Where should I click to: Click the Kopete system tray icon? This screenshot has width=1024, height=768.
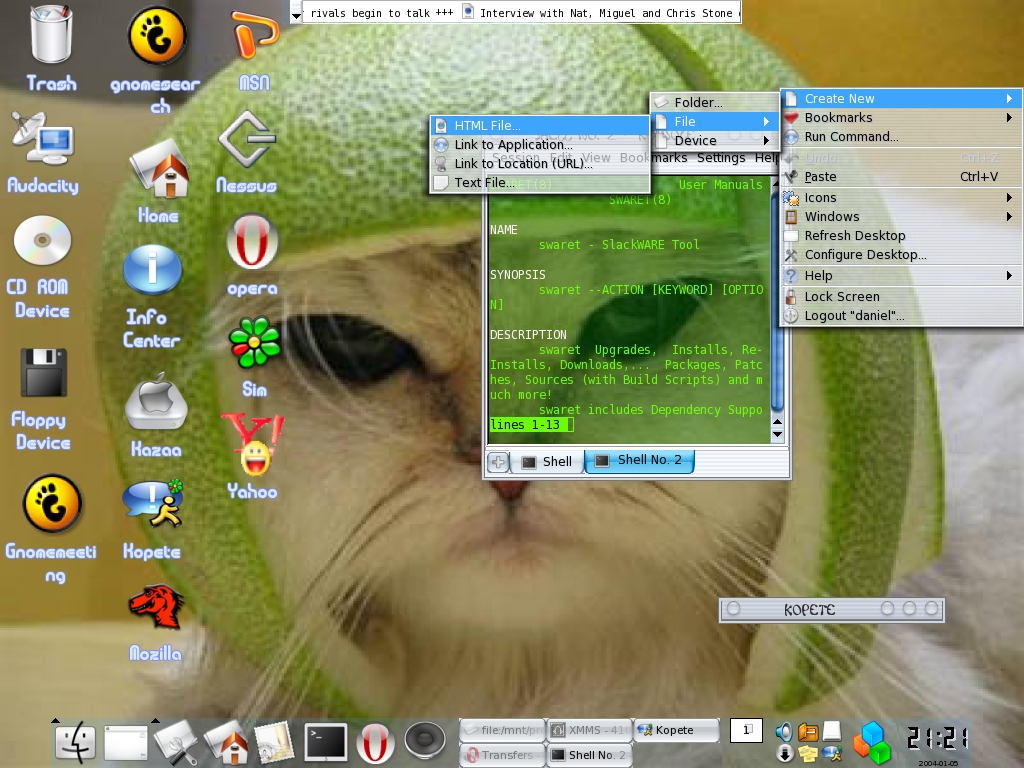(831, 754)
